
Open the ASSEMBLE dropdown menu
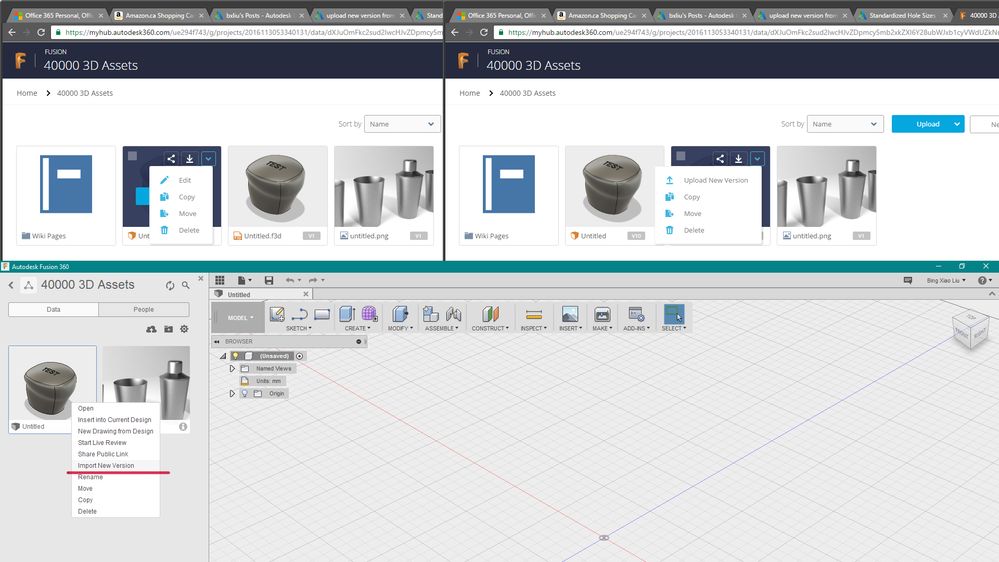[442, 328]
